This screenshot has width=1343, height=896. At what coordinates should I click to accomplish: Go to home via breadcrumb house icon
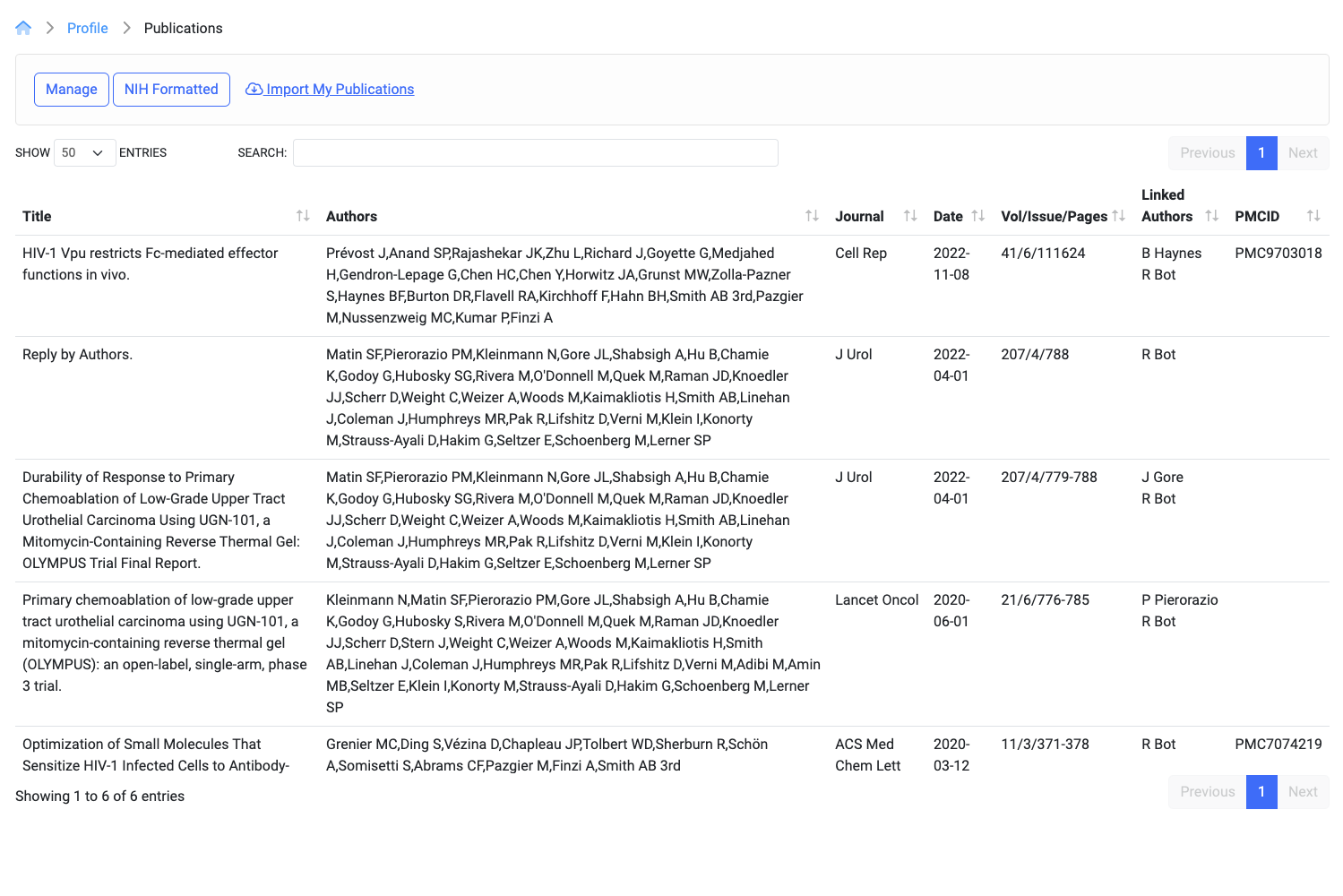(23, 28)
